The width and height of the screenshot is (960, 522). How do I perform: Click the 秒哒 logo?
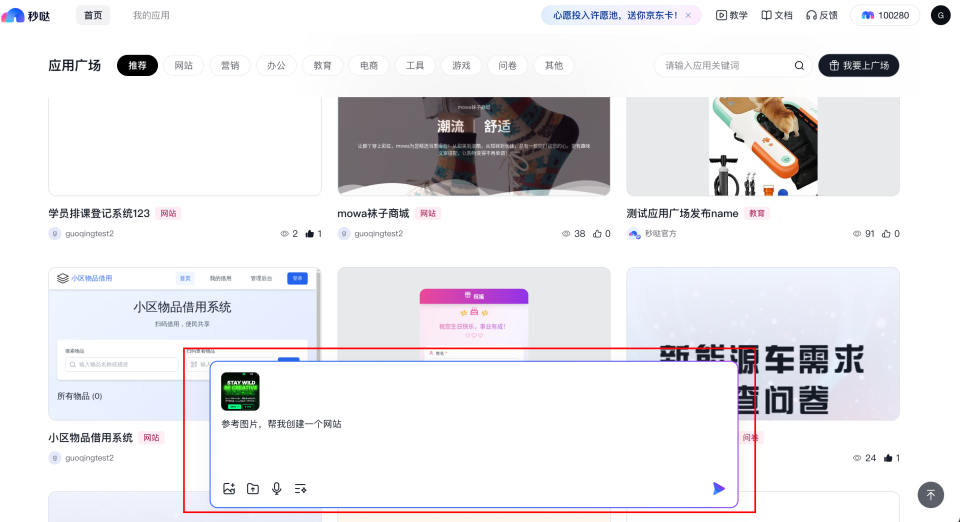(26, 15)
